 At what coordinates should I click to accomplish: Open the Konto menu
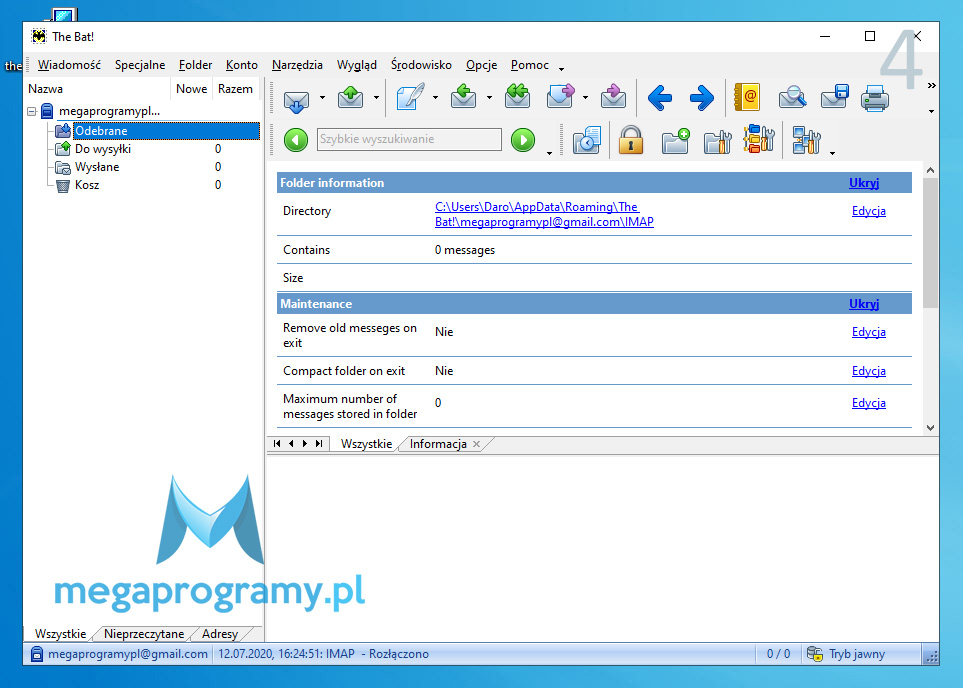pyautogui.click(x=241, y=65)
